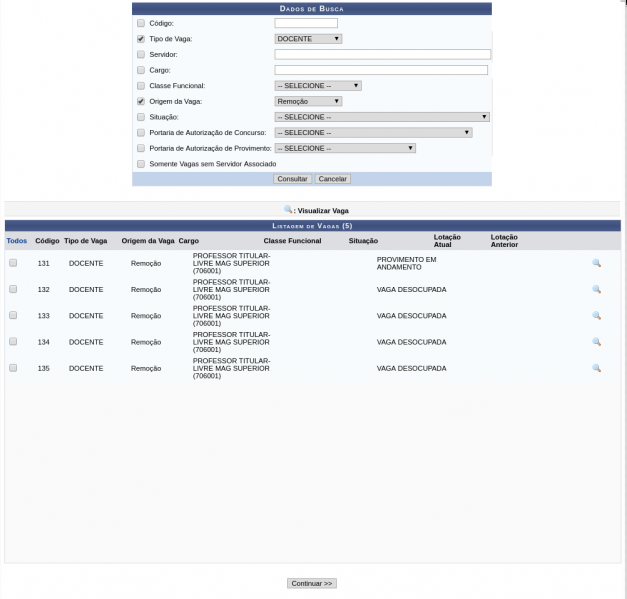627x599 pixels.
Task: Open magnifier icon for vacancy 132
Action: pos(596,289)
